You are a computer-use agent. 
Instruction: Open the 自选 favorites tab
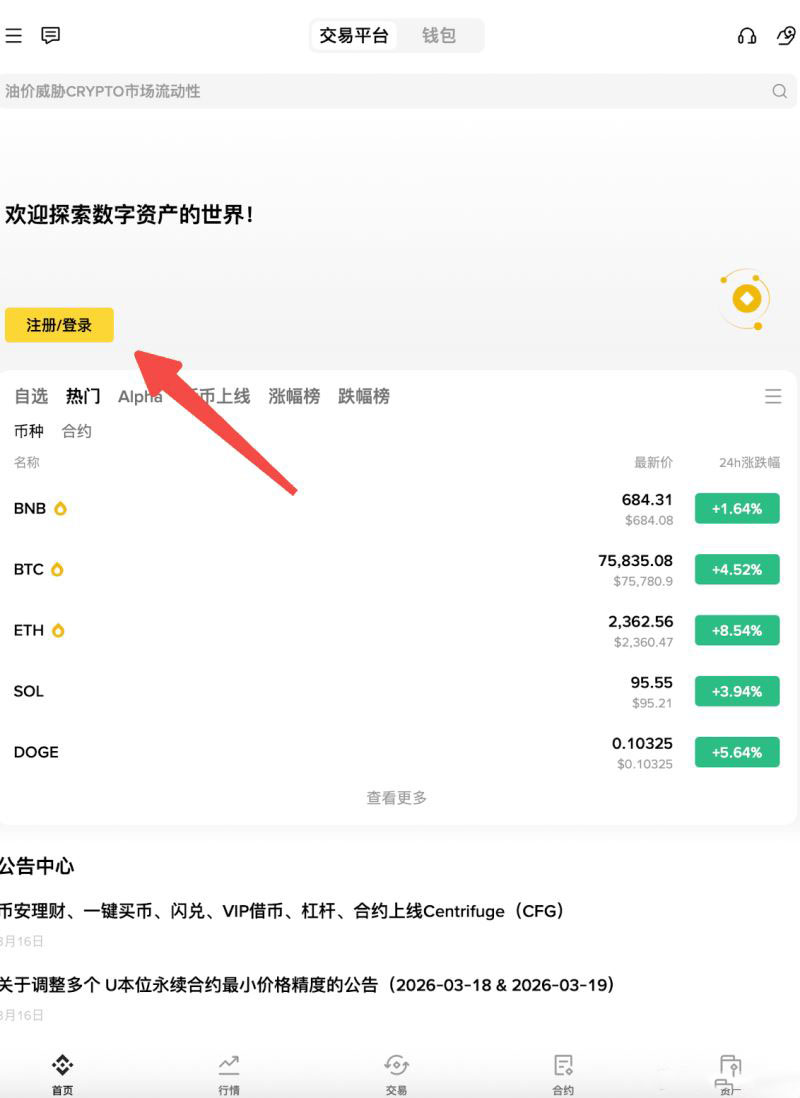coord(31,397)
